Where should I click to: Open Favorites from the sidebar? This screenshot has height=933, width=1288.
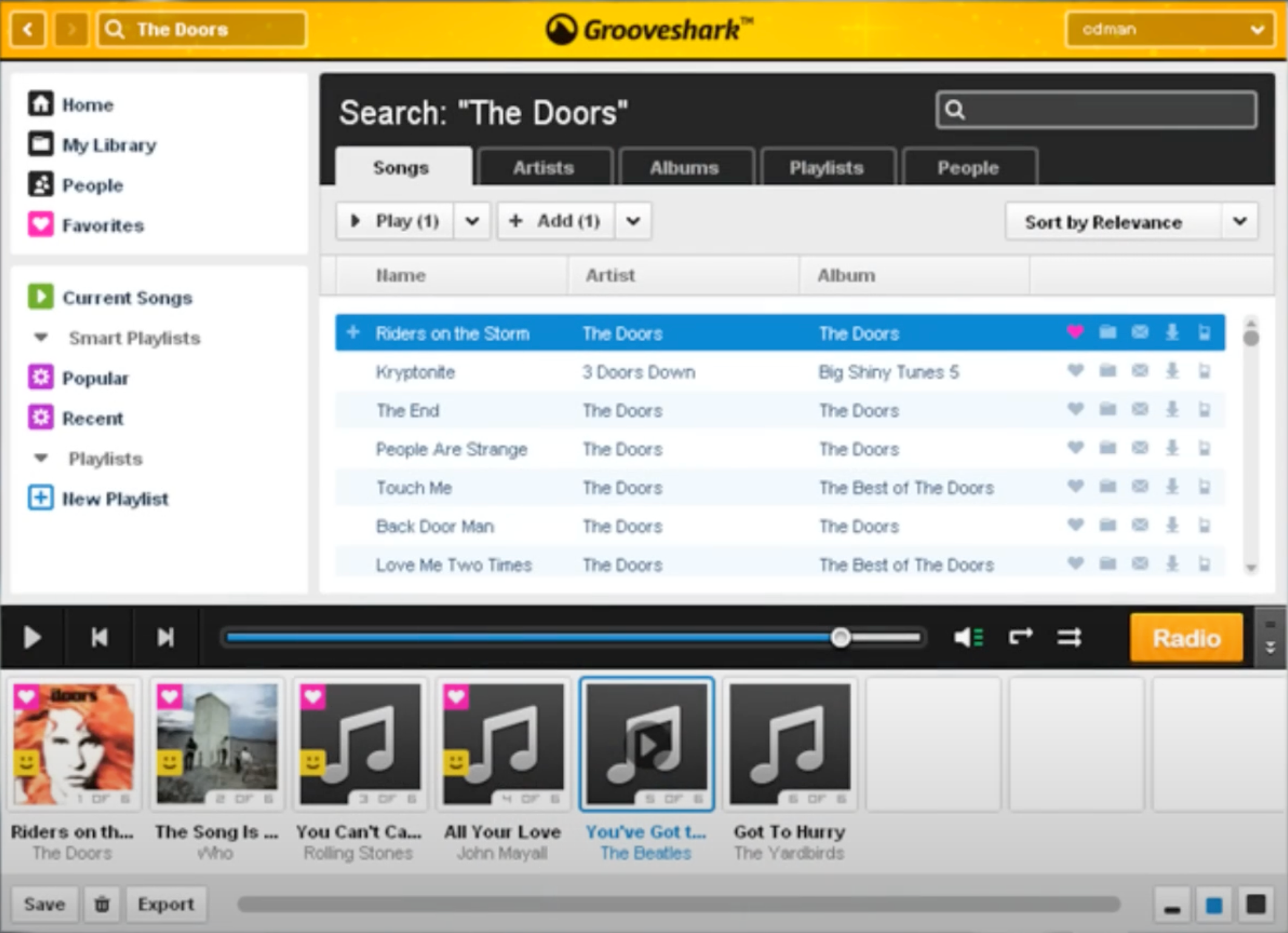point(102,224)
